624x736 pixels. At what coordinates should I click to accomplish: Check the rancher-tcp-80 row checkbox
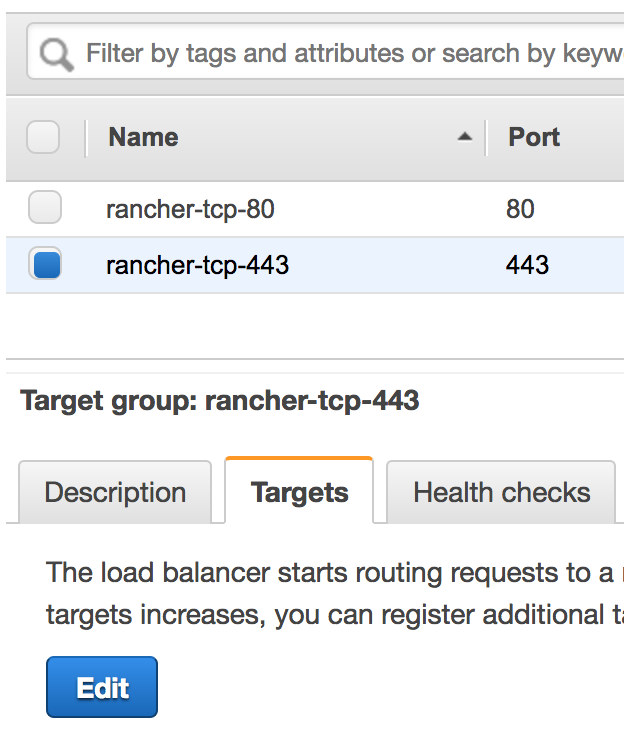click(45, 208)
